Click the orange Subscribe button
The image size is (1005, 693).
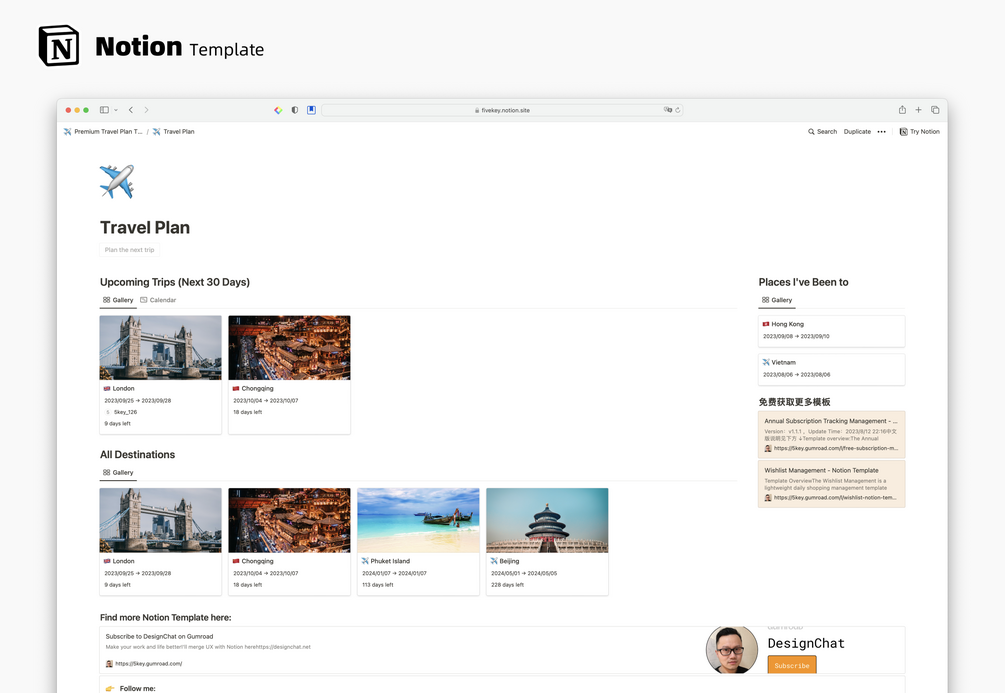point(792,665)
